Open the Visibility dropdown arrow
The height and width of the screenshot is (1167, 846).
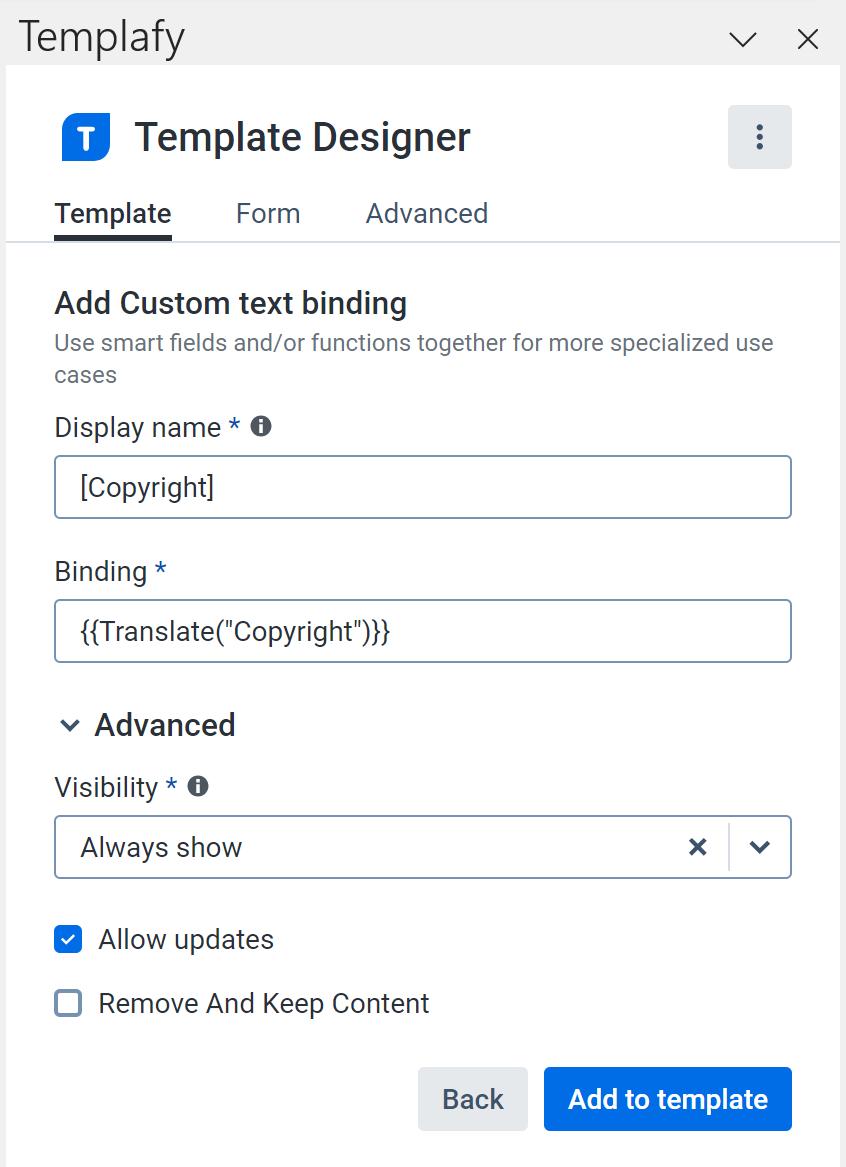coord(760,847)
